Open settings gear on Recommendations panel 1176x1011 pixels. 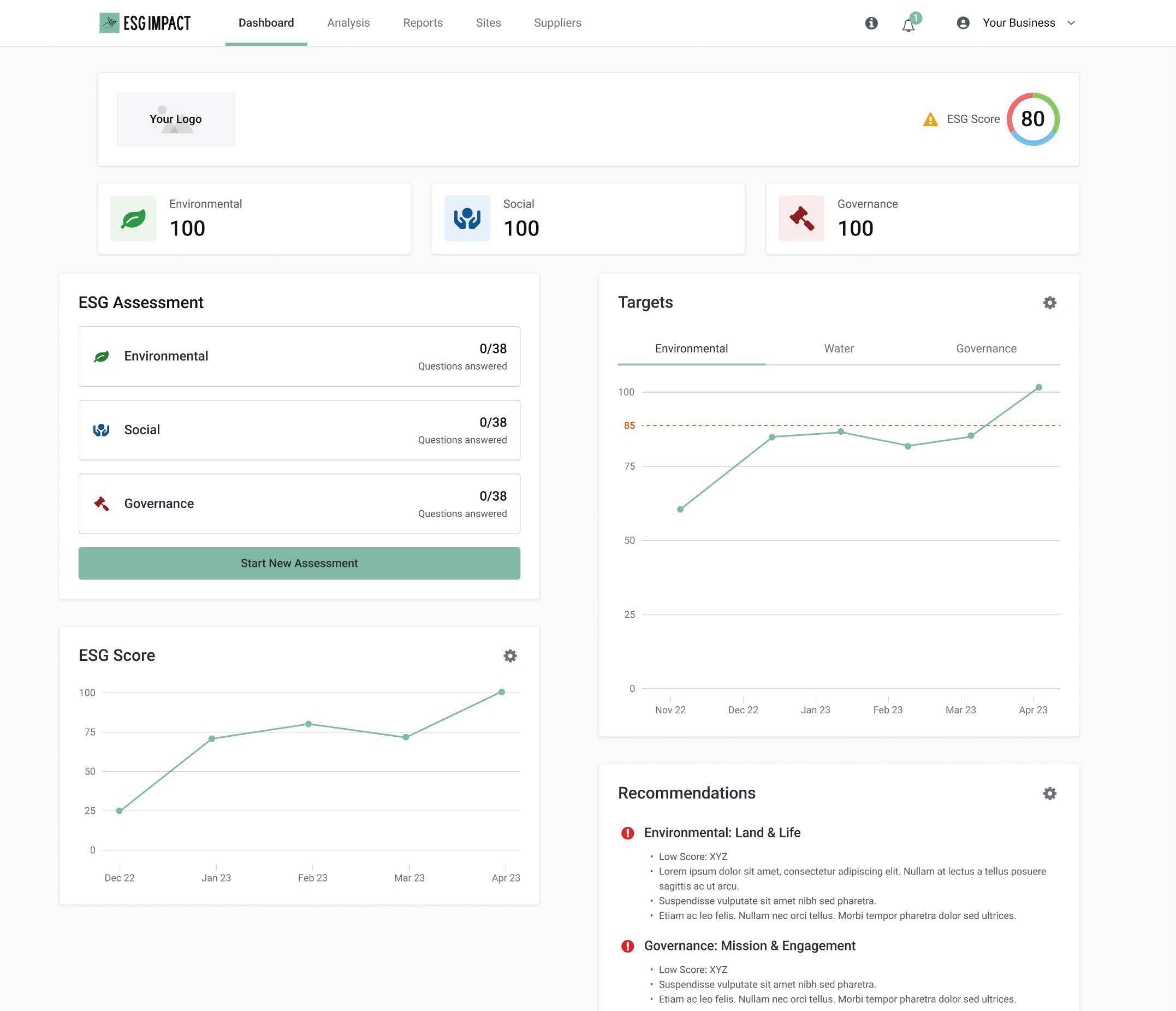1049,793
